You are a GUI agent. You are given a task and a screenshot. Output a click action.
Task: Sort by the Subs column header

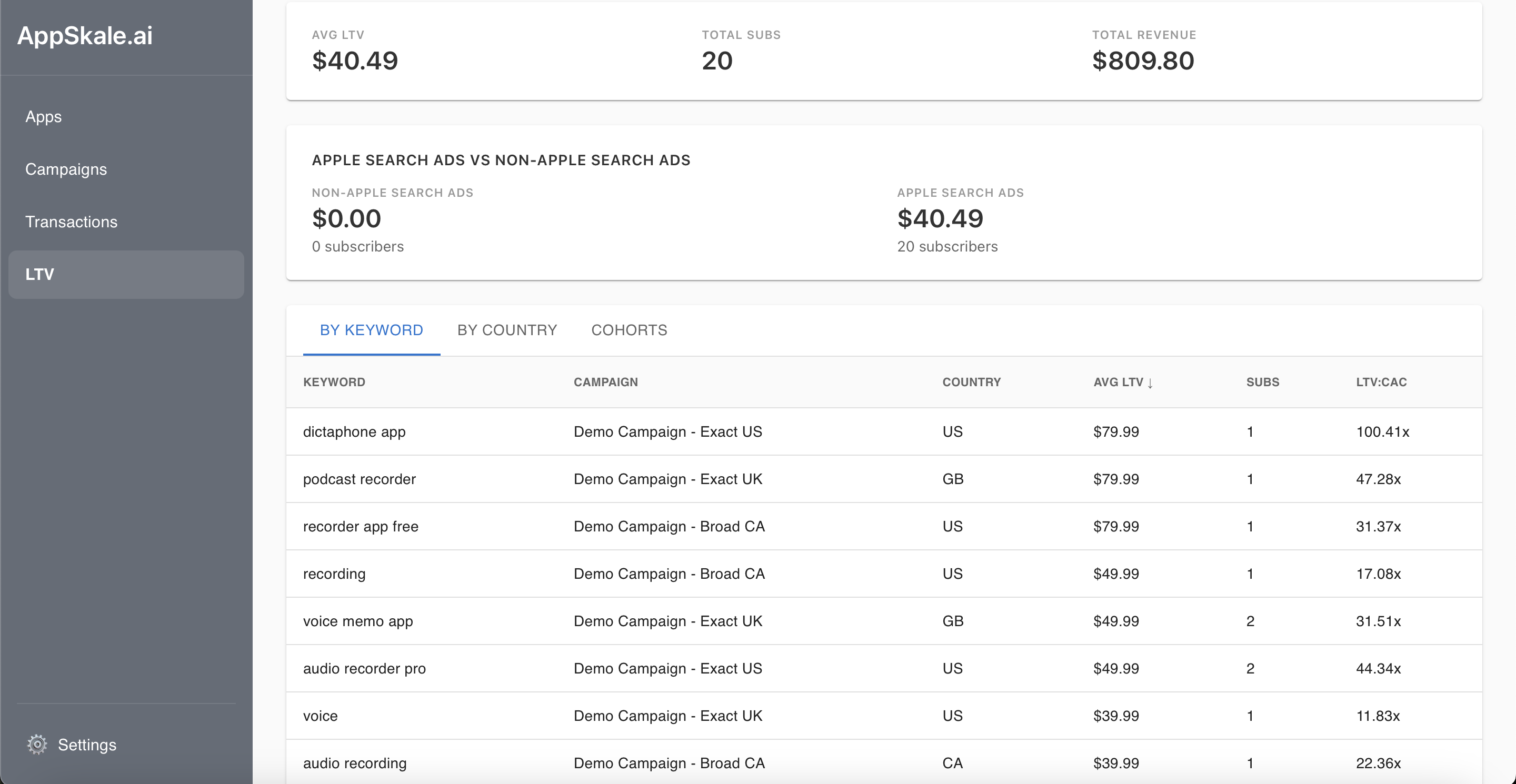pos(1262,383)
